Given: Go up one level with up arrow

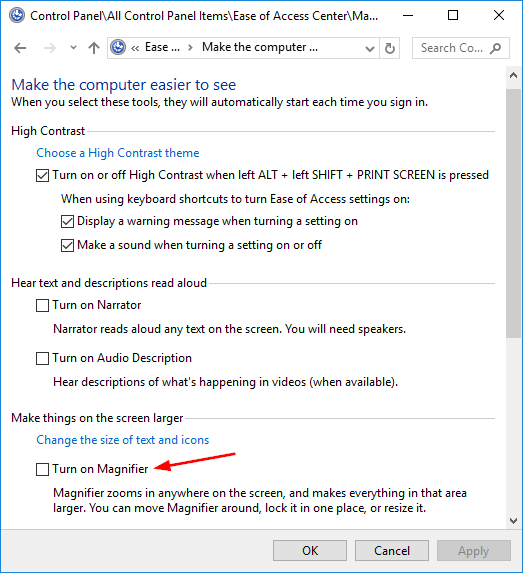Looking at the screenshot, I should 94,48.
